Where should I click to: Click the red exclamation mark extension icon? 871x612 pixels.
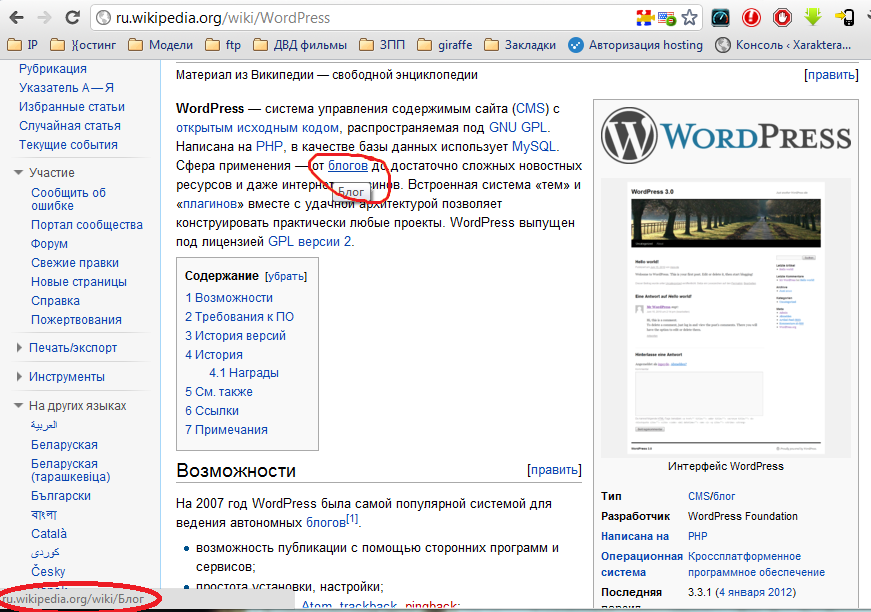751,18
